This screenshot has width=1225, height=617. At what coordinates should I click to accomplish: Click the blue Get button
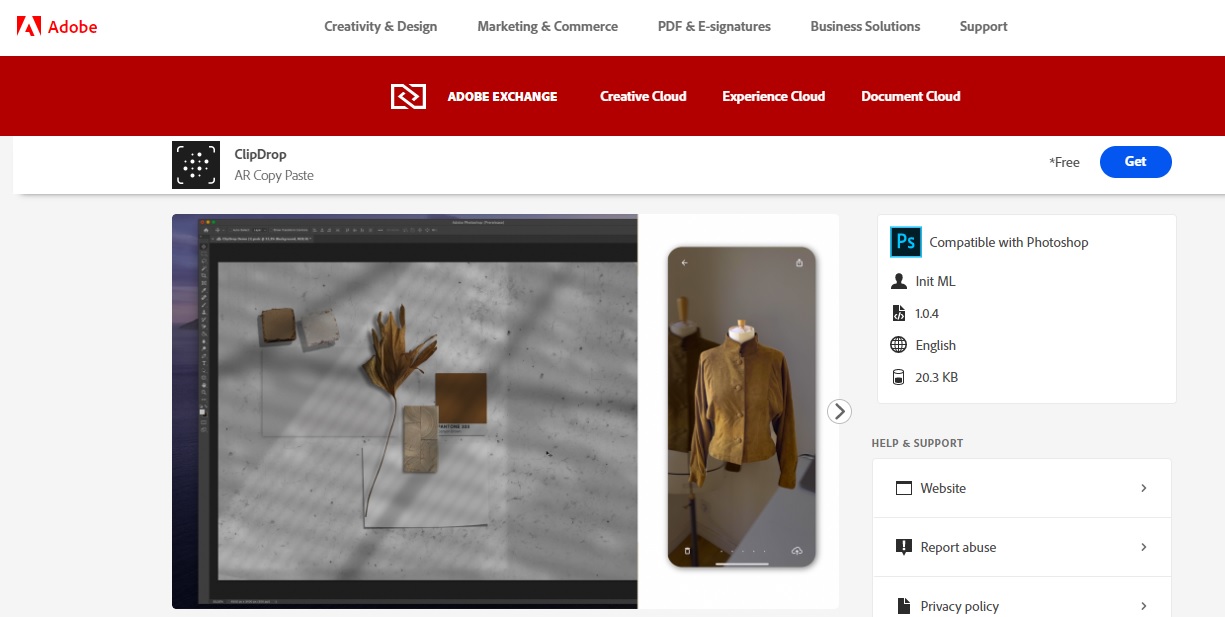1135,162
